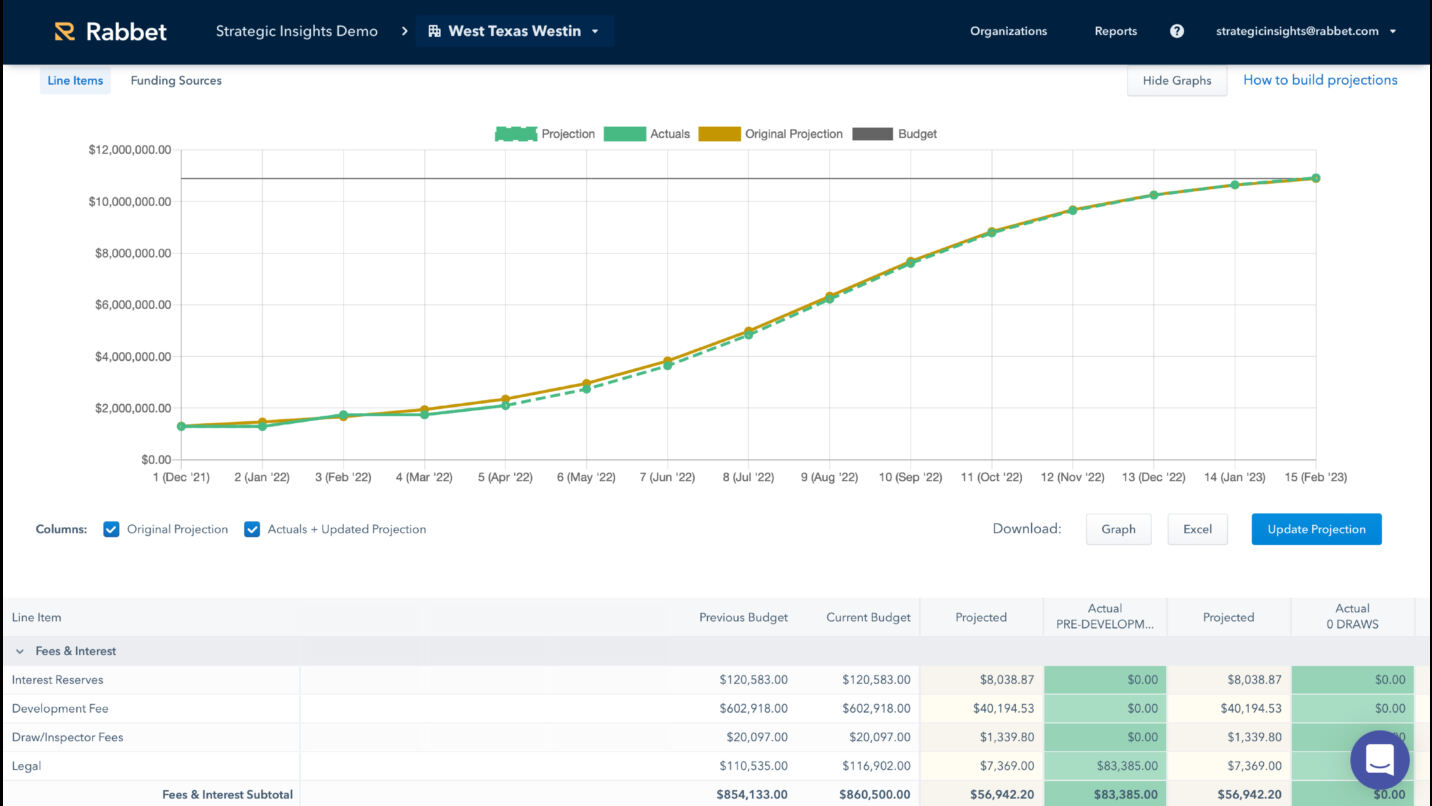Select the Development Fee row label
The image size is (1432, 806).
60,709
